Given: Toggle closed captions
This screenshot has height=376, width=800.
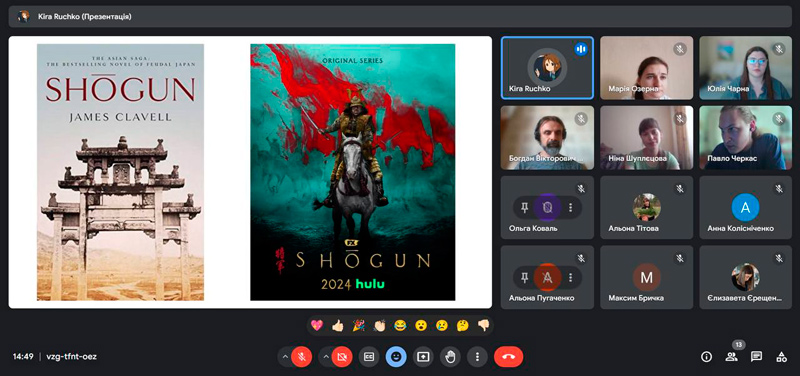Looking at the screenshot, I should [369, 357].
